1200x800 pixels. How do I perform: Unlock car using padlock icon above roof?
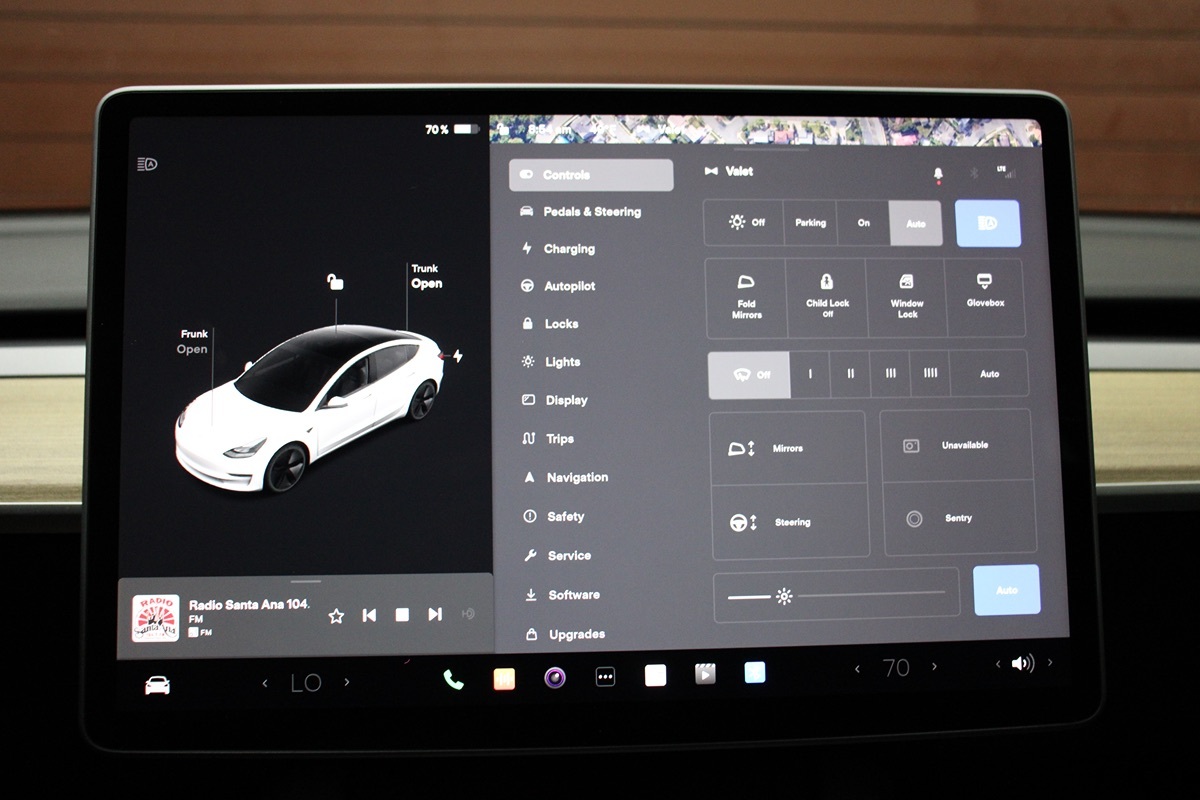coord(335,282)
